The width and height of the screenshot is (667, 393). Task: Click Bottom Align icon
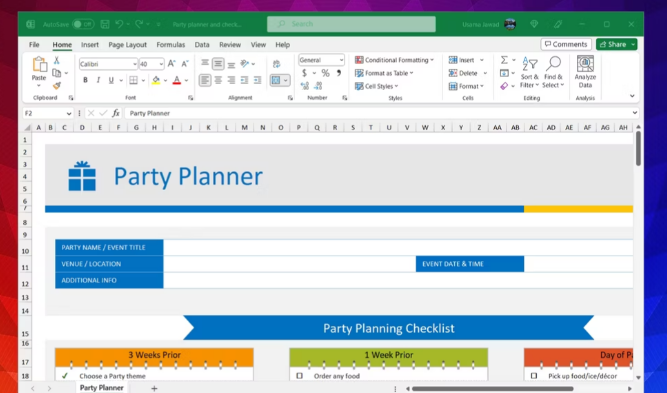pos(231,65)
